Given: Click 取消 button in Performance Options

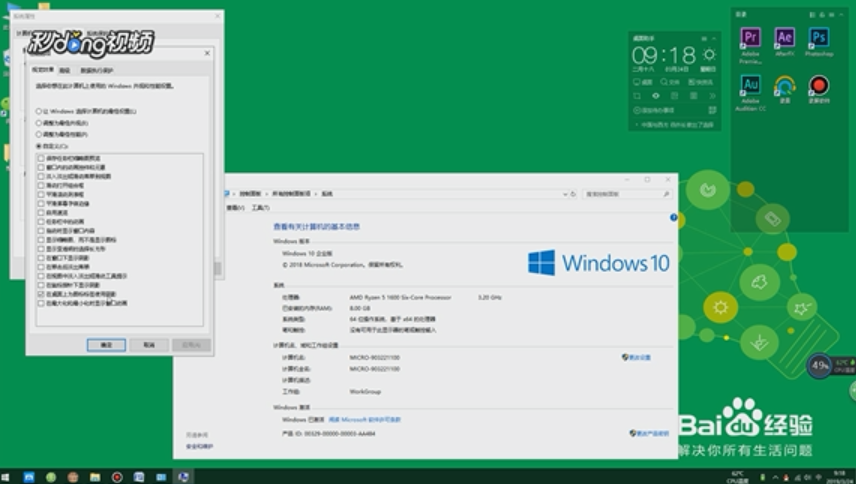Looking at the screenshot, I should pyautogui.click(x=148, y=345).
